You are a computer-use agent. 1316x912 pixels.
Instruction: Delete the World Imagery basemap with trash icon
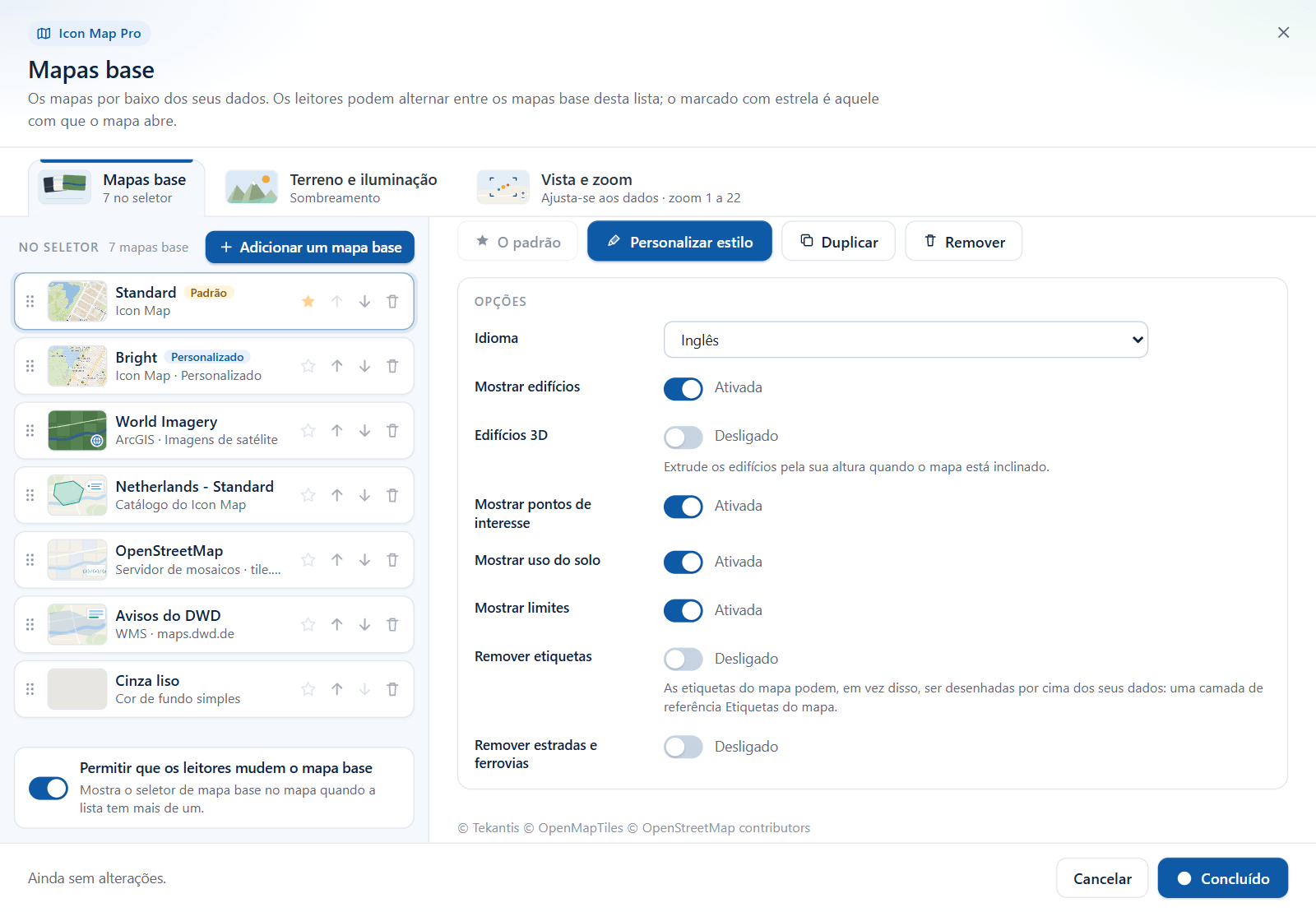(x=392, y=431)
